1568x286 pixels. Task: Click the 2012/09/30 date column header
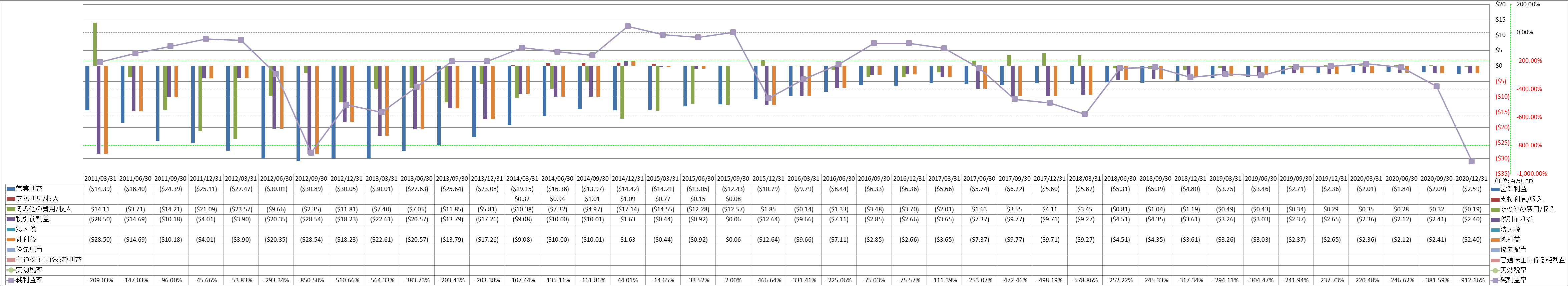(312, 179)
